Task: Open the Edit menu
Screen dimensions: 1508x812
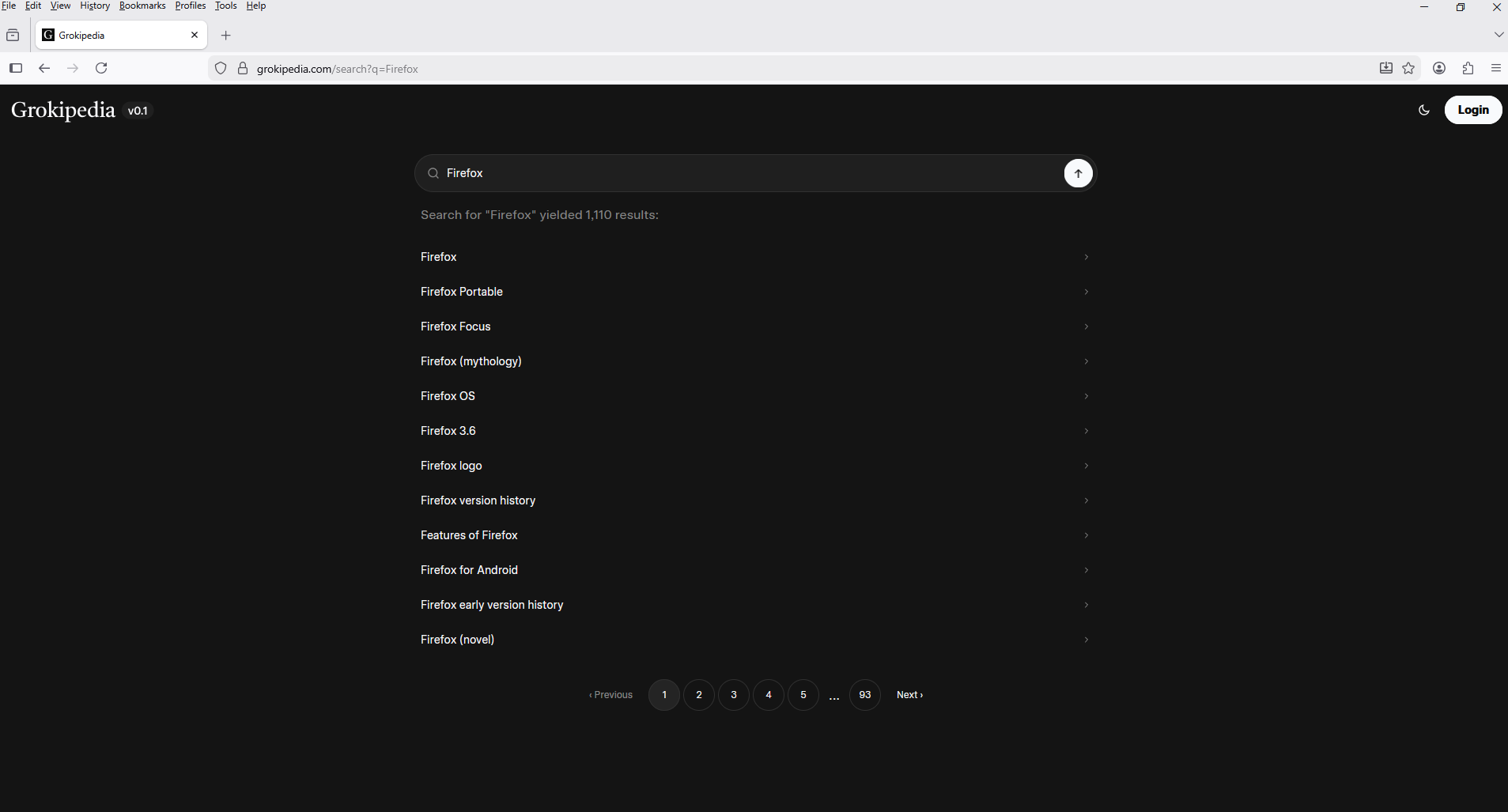Action: (33, 6)
